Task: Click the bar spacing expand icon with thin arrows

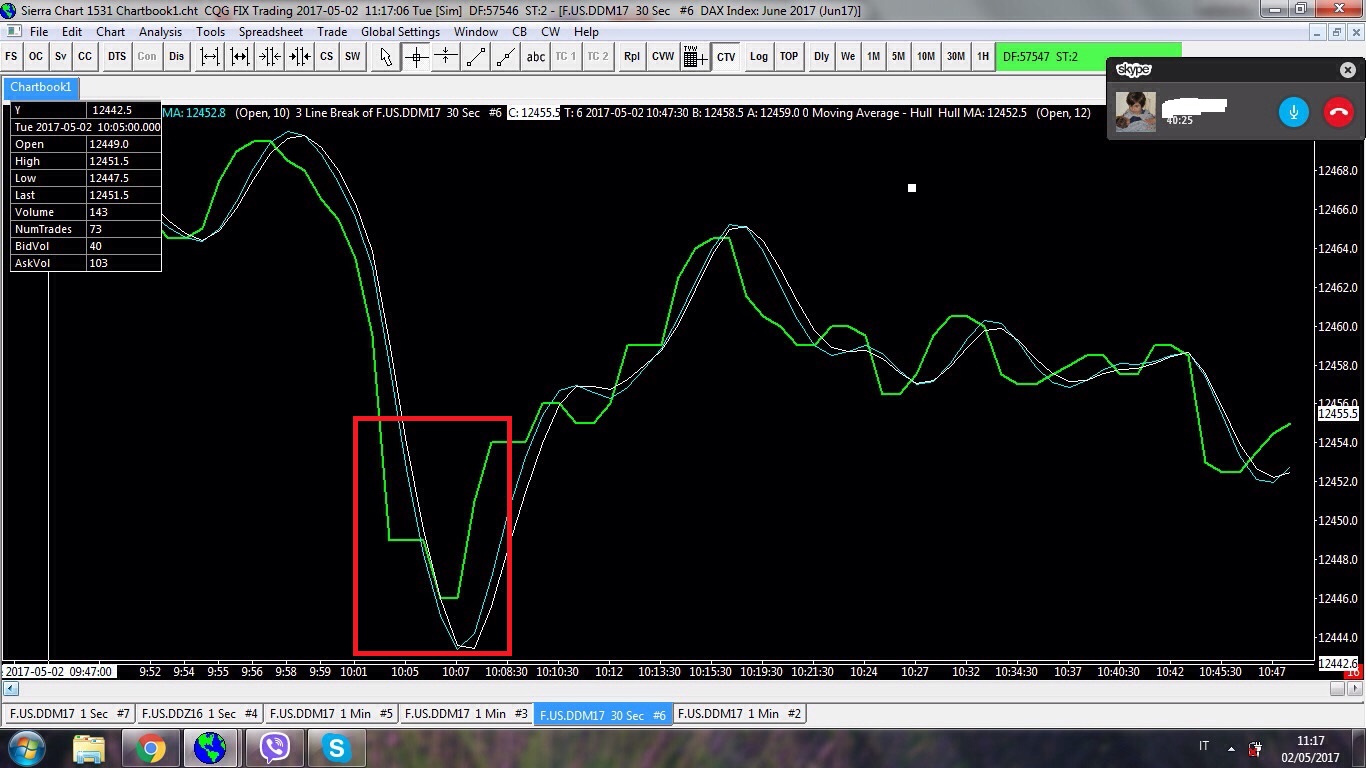Action: click(x=210, y=56)
